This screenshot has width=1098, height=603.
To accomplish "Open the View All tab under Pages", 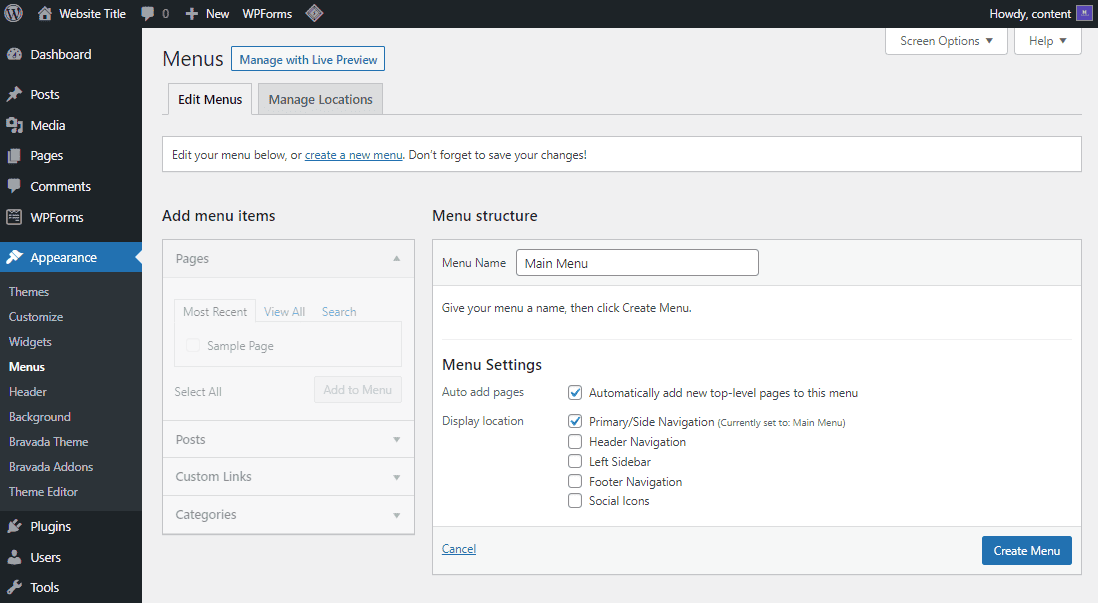I will click(284, 311).
